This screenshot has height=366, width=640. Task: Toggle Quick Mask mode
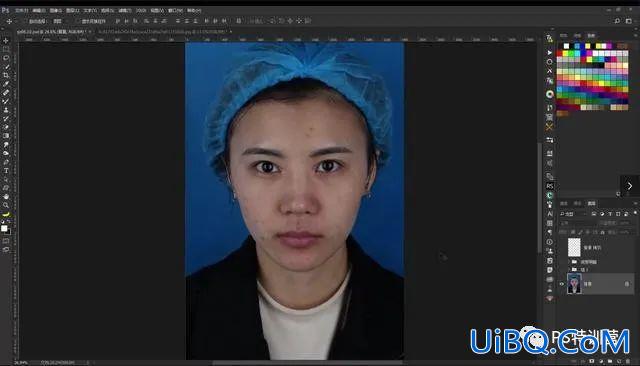click(6, 241)
